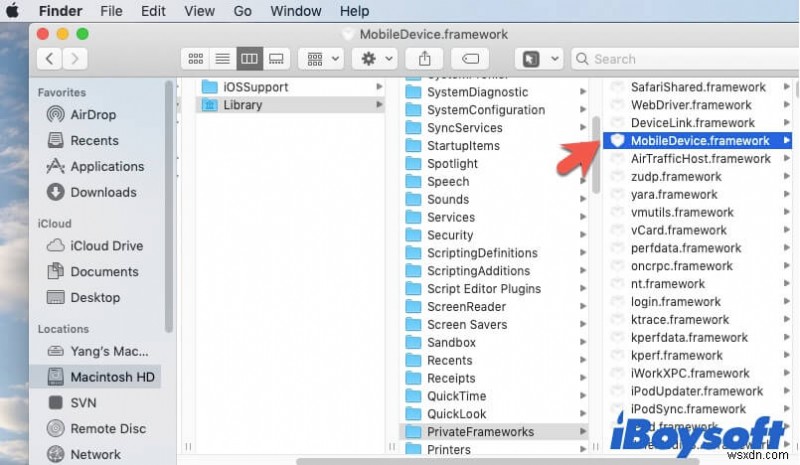Click the Edit Tags toolbar button

pos(470,59)
